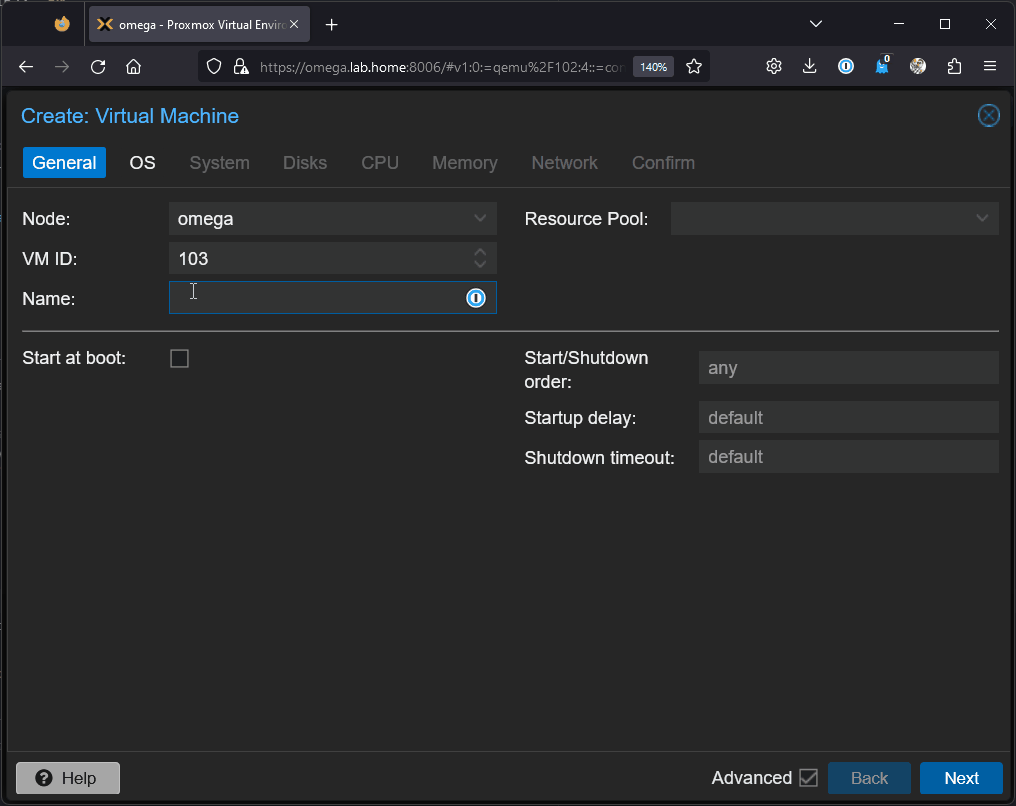1016x806 pixels.
Task: Click the Next button
Action: (961, 778)
